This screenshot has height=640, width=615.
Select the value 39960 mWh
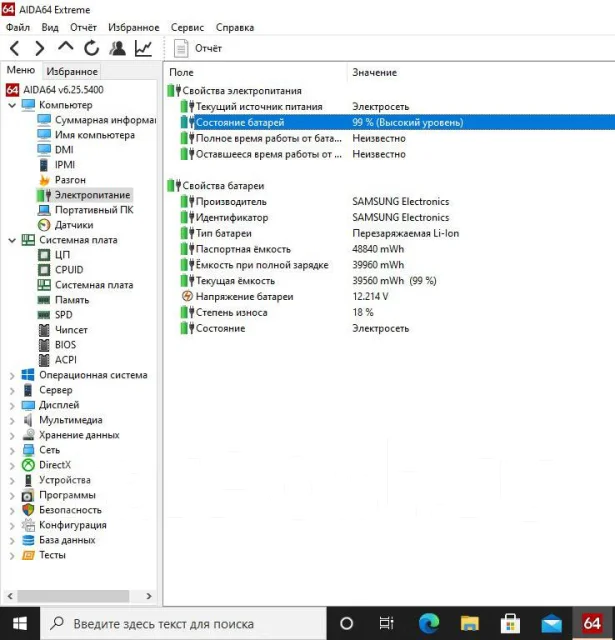click(378, 265)
